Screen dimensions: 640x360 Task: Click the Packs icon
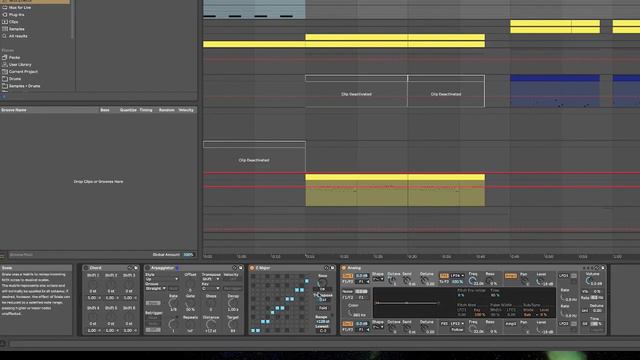(x=4, y=58)
